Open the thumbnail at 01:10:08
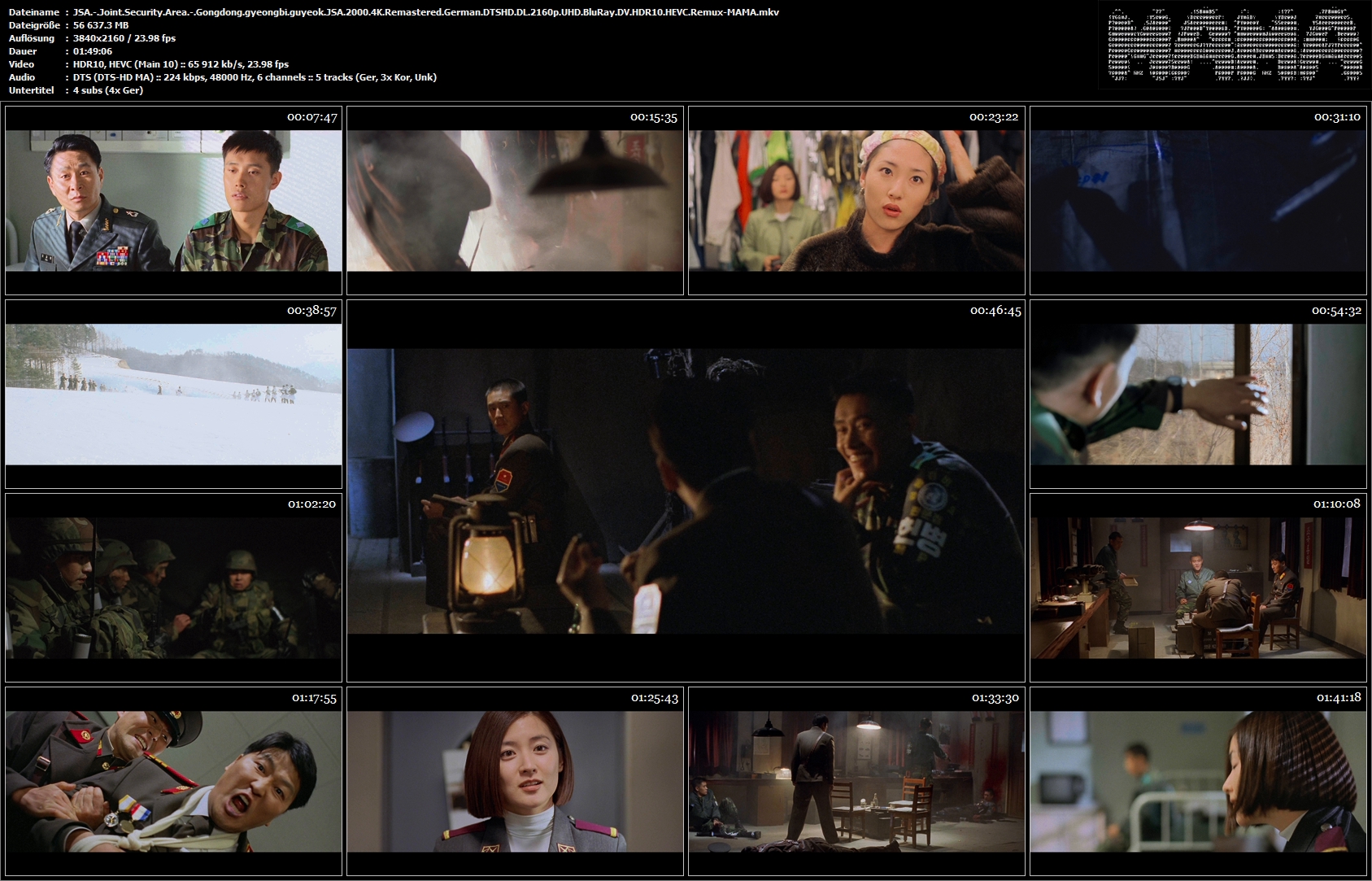This screenshot has height=881, width=1372. [x=1198, y=587]
